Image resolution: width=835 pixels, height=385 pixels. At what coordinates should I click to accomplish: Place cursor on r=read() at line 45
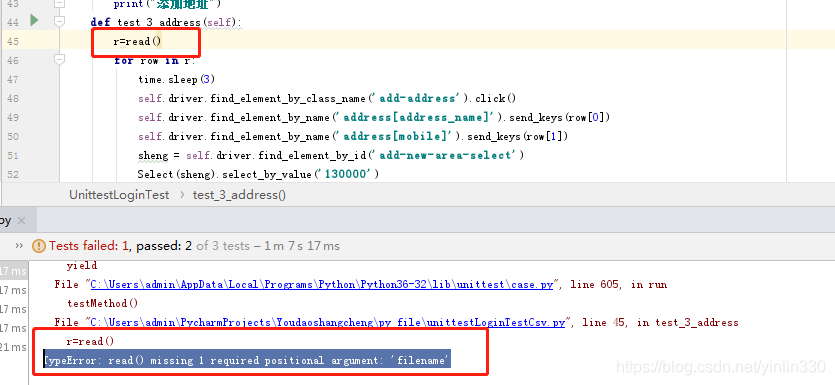click(137, 42)
